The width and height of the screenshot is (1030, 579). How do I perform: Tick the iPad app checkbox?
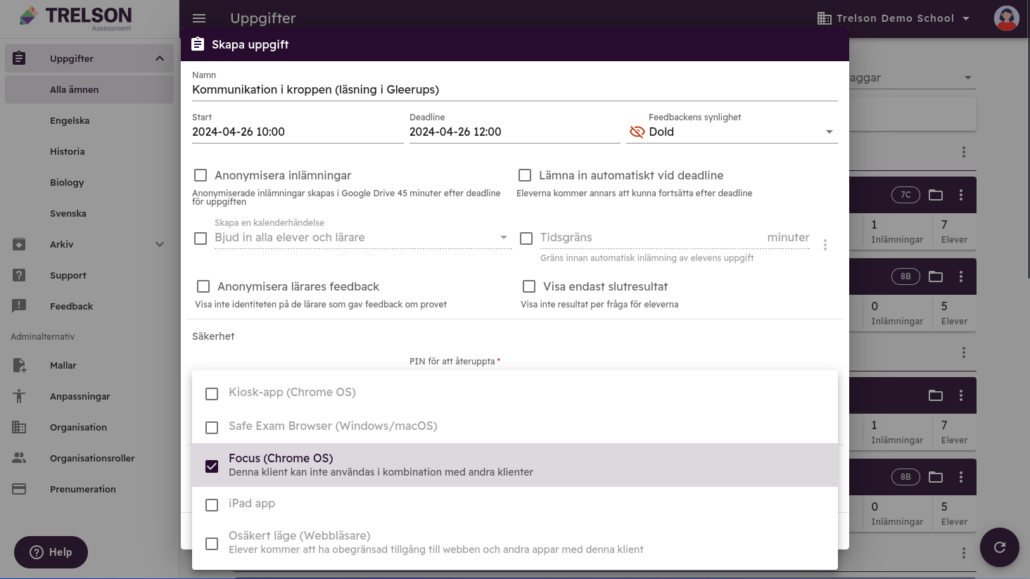pyautogui.click(x=212, y=505)
